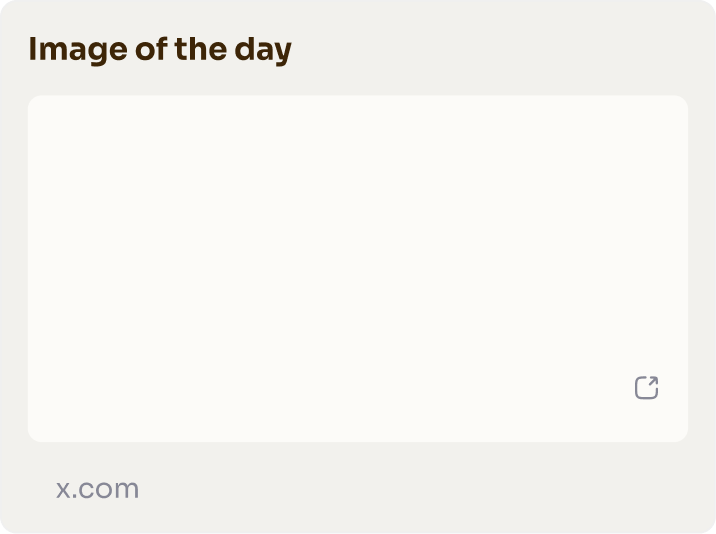Launch image source with the share-arrow icon
716x534 pixels.
646,387
